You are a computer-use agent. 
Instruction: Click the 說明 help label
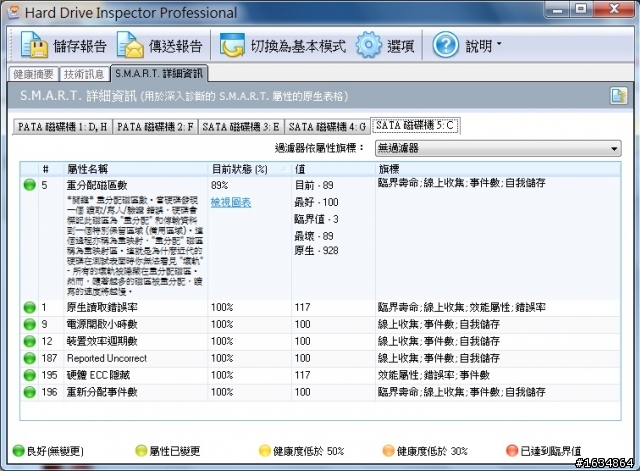(x=479, y=46)
